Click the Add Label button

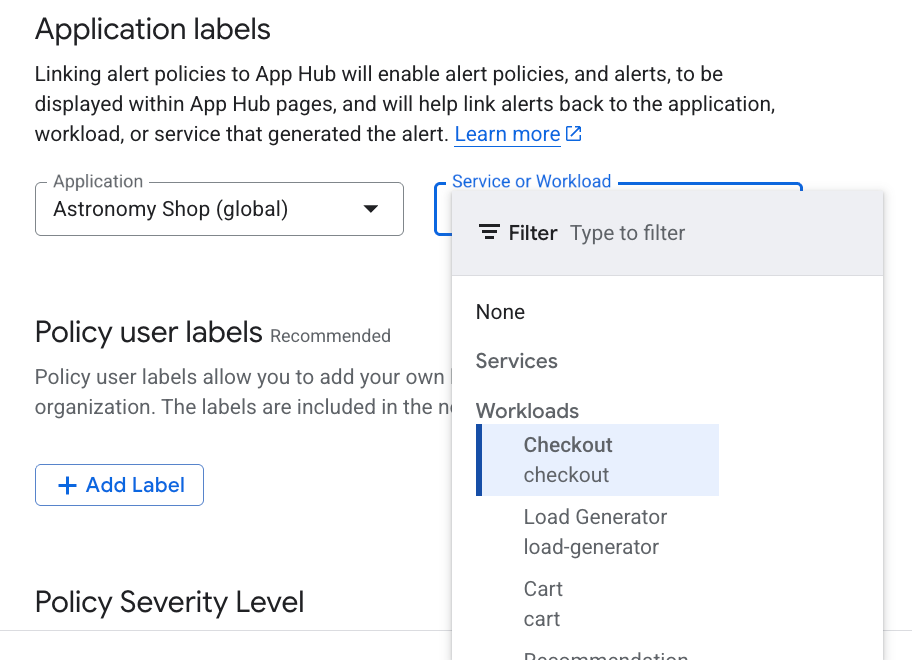coord(119,485)
